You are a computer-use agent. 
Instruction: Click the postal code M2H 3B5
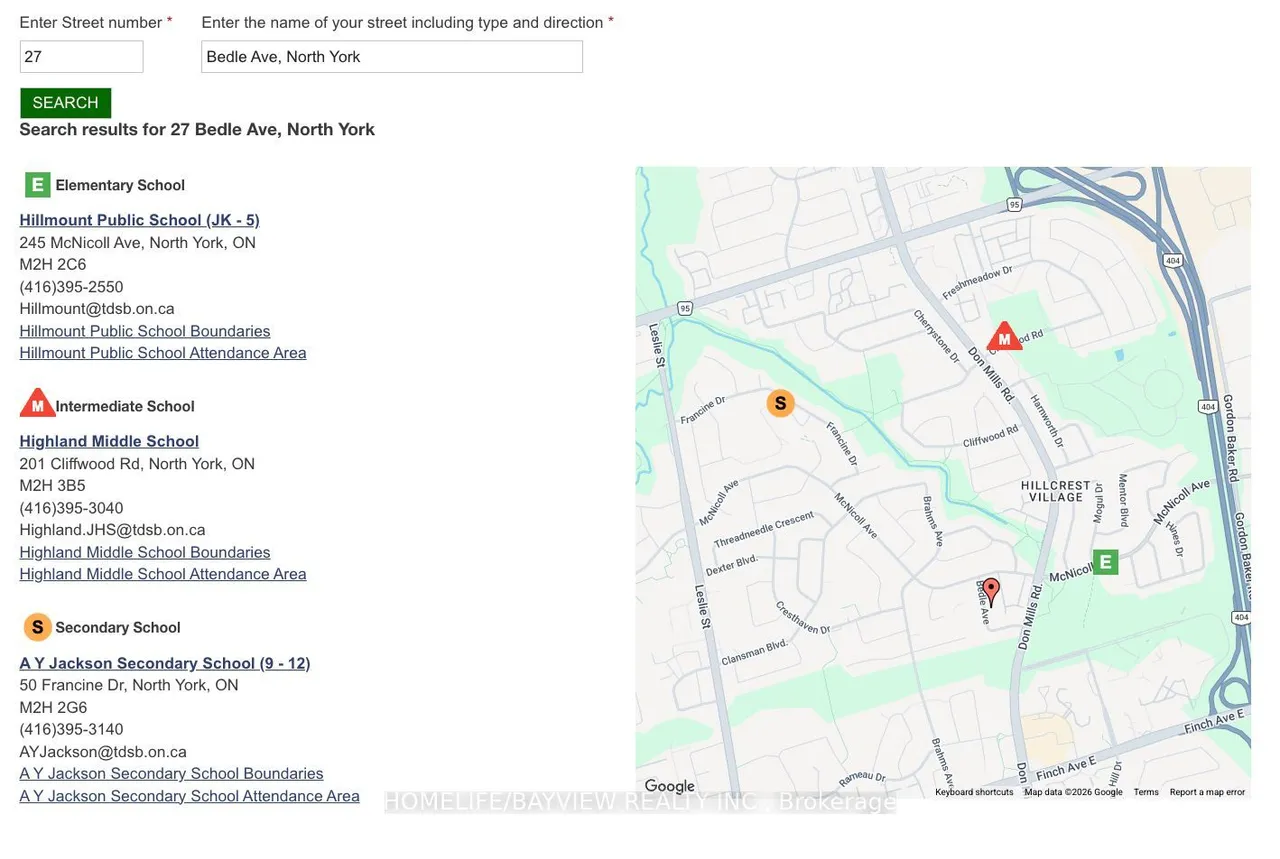53,486
